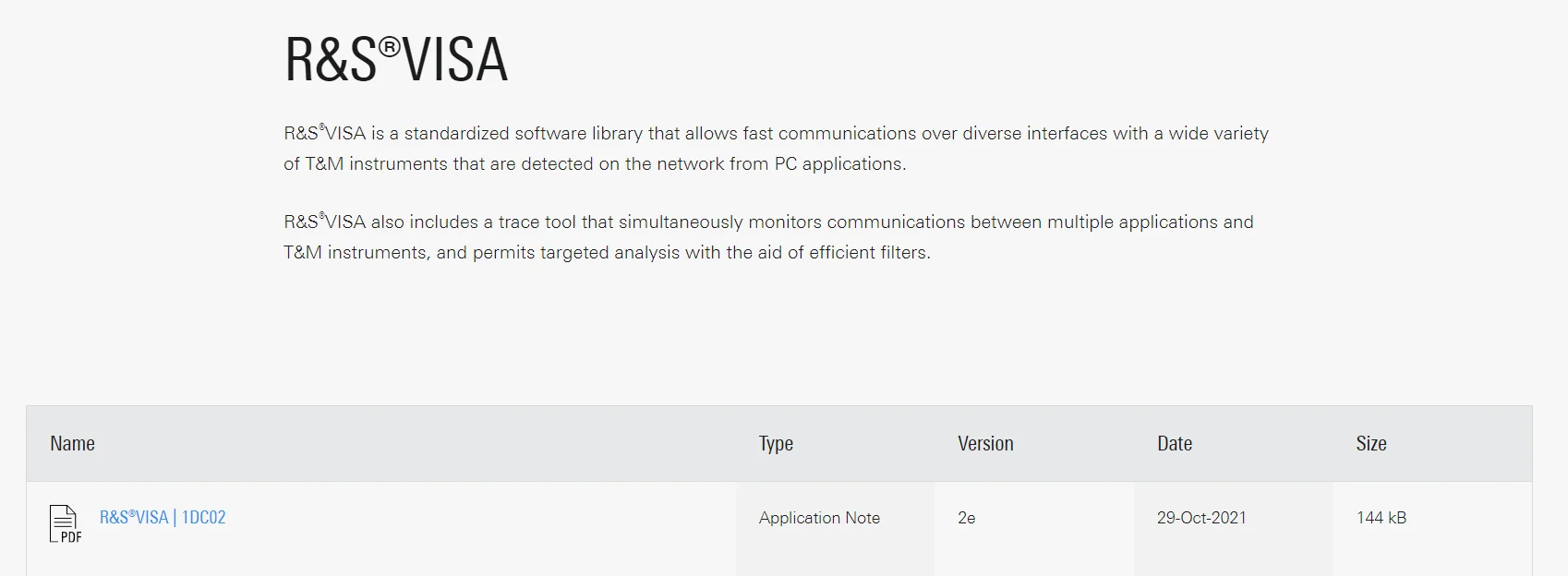Open the R&S®VISA | 1DC02 link
The height and width of the screenshot is (576, 1568).
163,517
